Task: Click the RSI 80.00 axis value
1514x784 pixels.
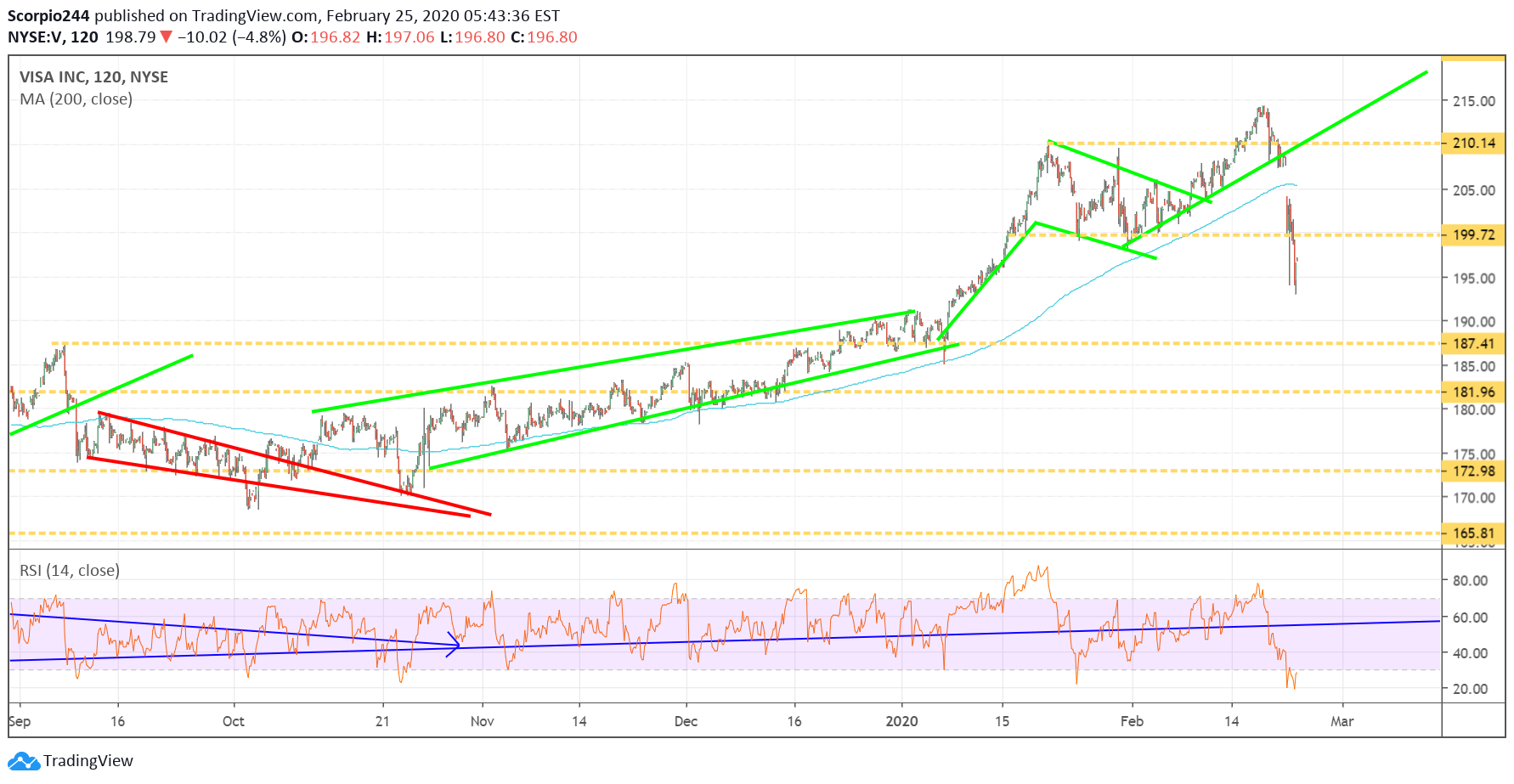Action: [1471, 581]
